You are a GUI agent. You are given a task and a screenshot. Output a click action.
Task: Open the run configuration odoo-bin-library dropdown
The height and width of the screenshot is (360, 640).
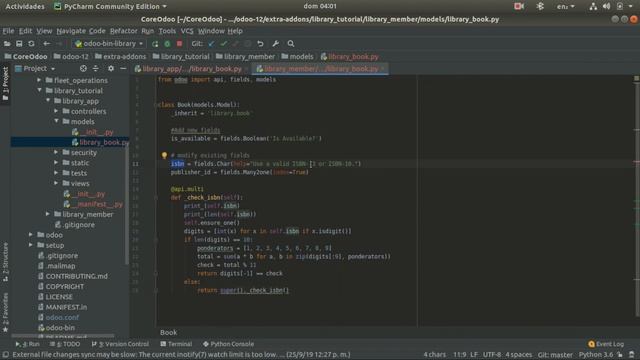(x=109, y=44)
